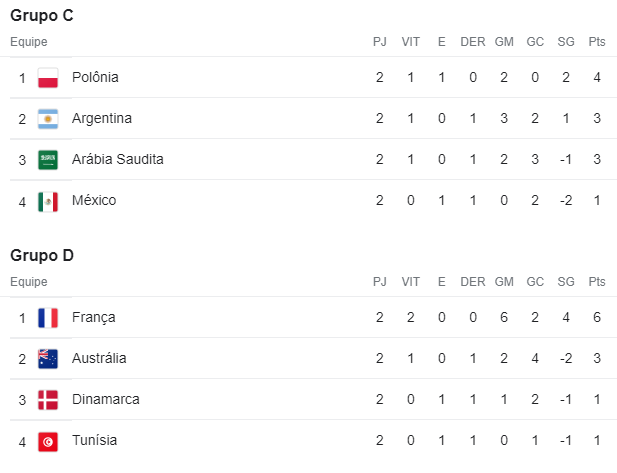Open the Tunísia team link
Viewport: 617px width, 473px height.
click(x=94, y=440)
